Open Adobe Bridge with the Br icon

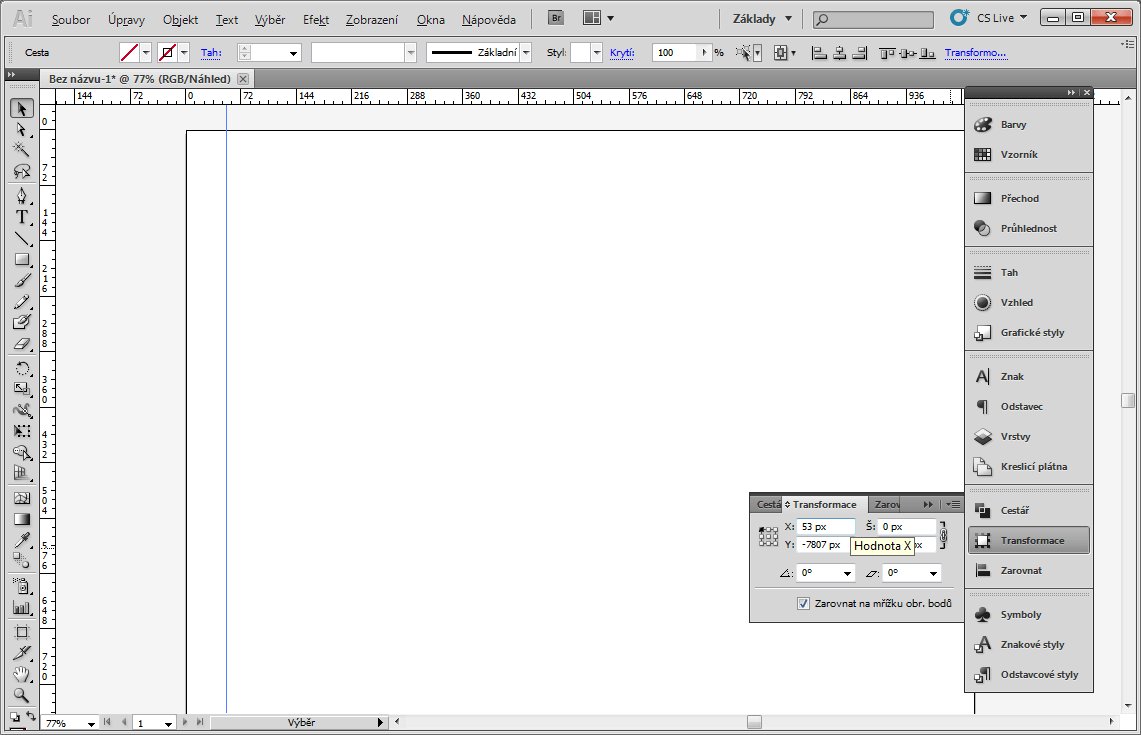tap(556, 18)
